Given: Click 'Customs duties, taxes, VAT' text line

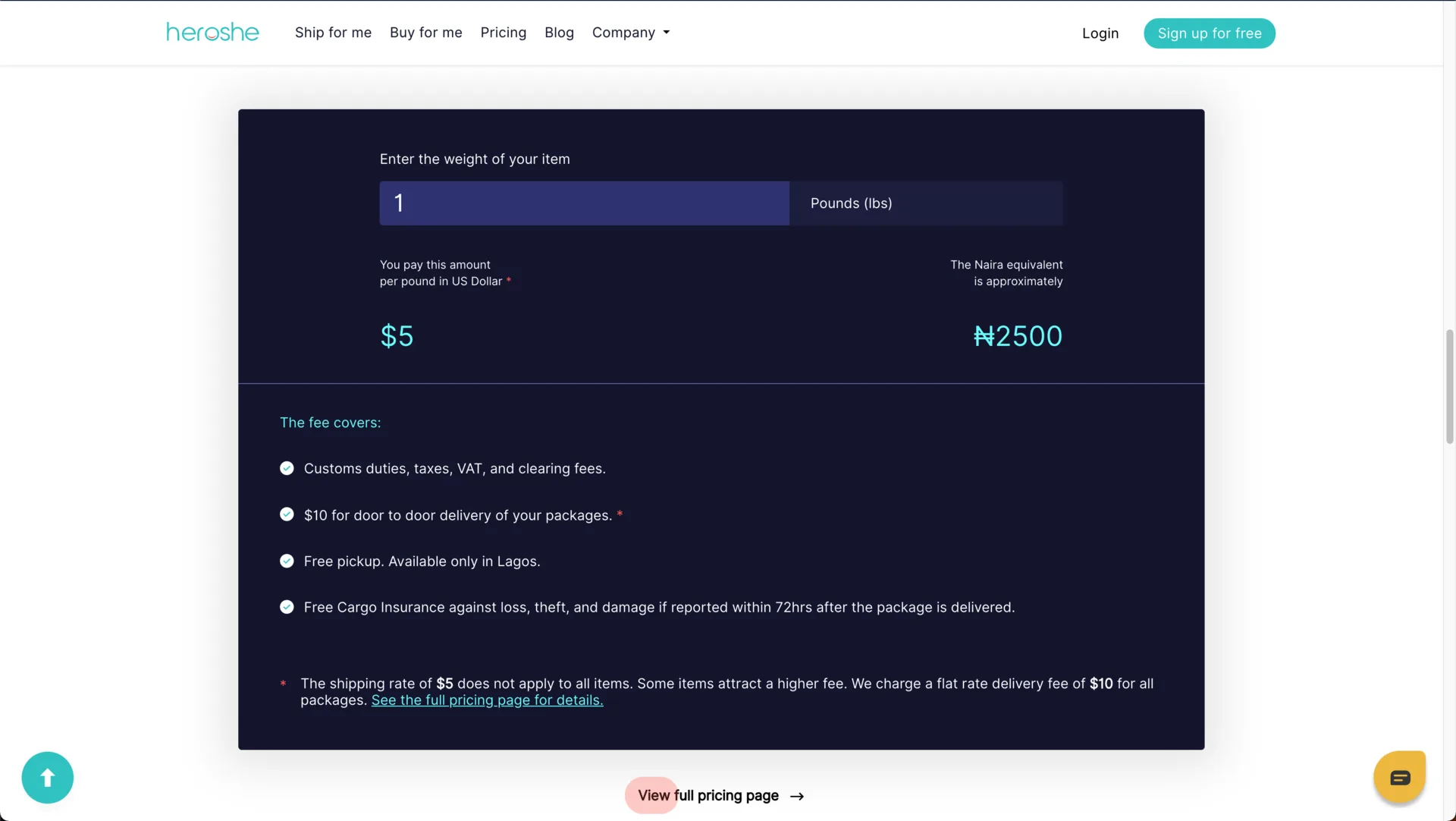Looking at the screenshot, I should click(455, 469).
